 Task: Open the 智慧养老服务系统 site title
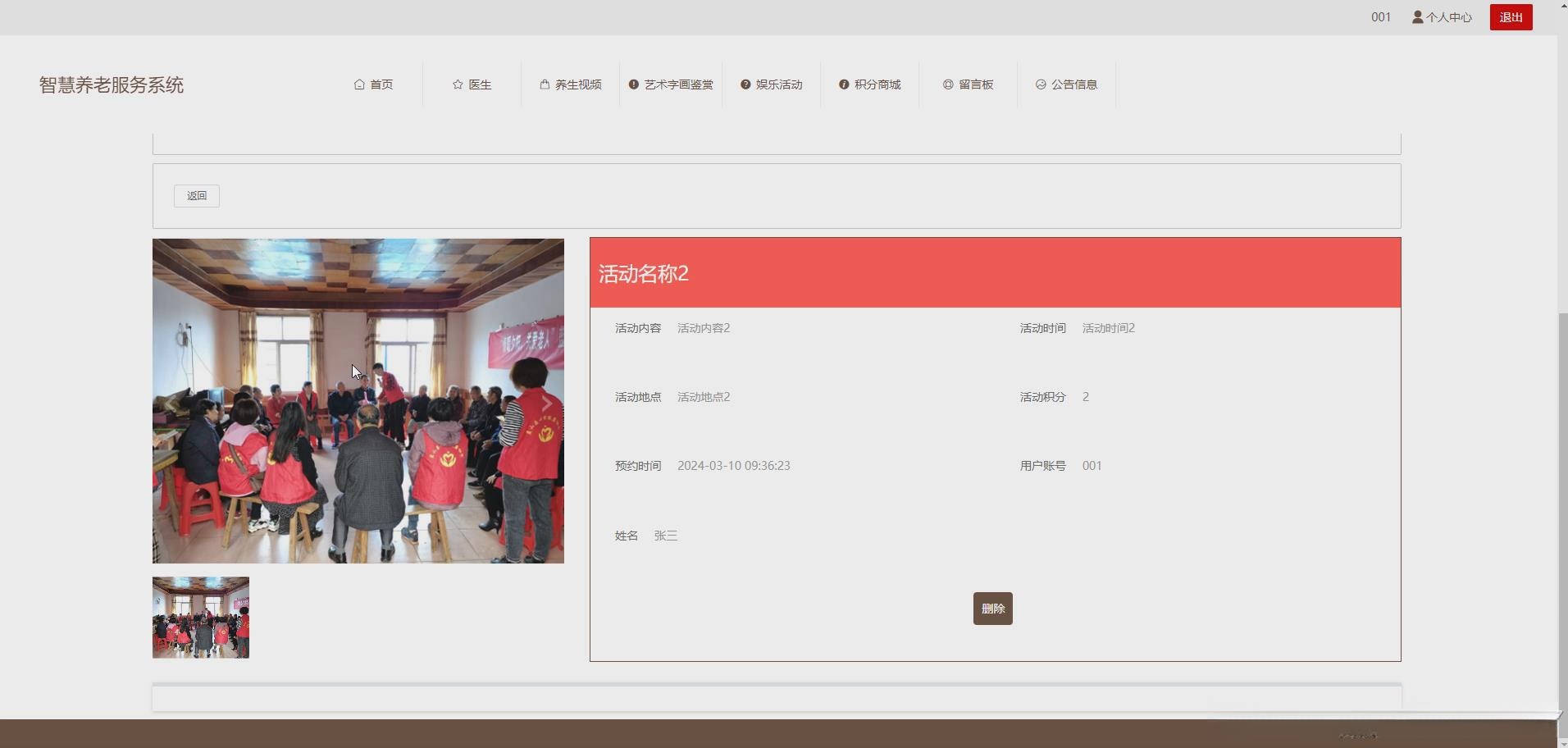(112, 85)
